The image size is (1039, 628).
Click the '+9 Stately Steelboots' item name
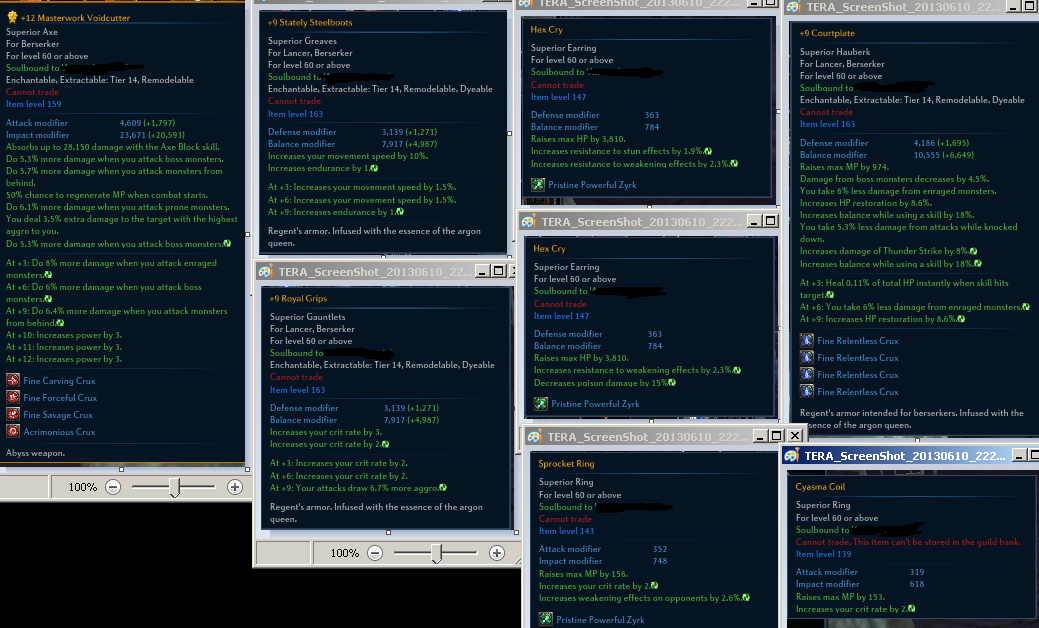(x=310, y=23)
